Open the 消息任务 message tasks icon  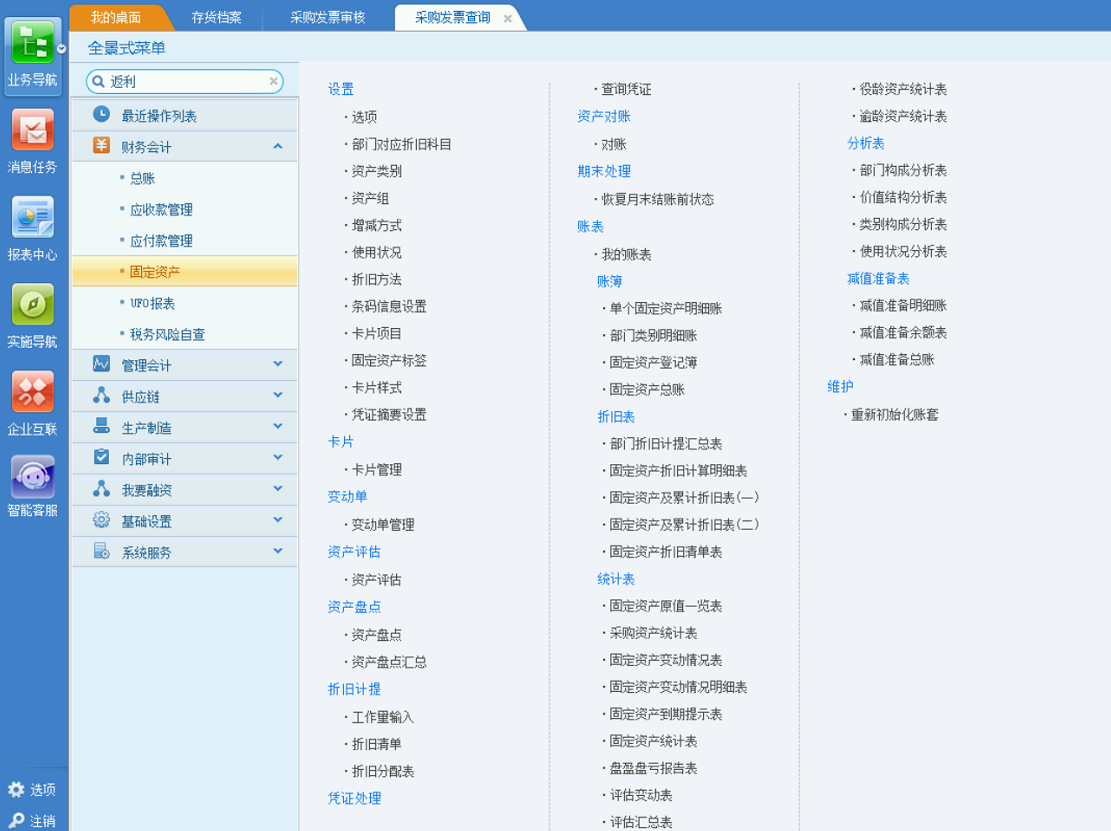coord(32,129)
